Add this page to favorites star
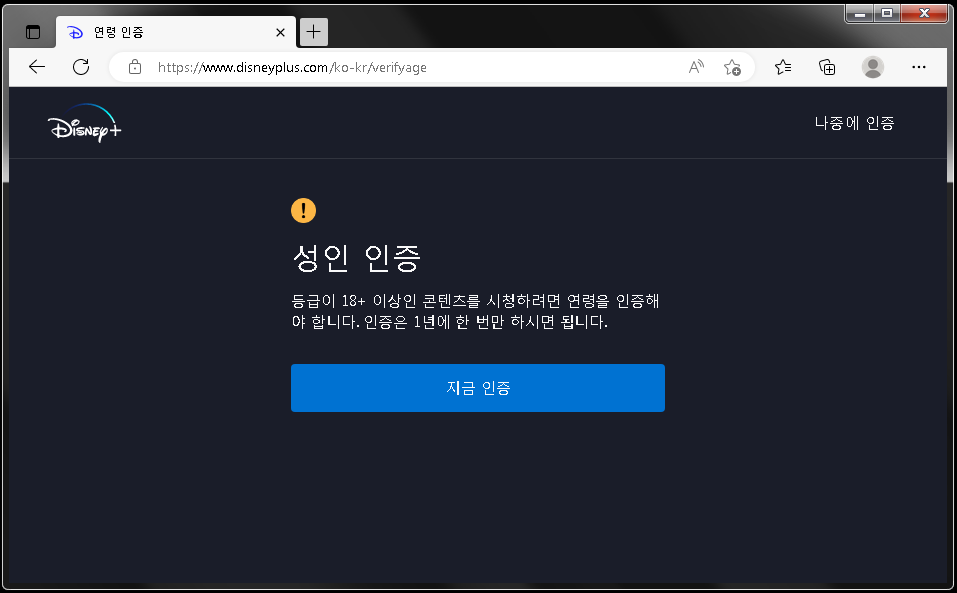Image resolution: width=957 pixels, height=593 pixels. 732,67
